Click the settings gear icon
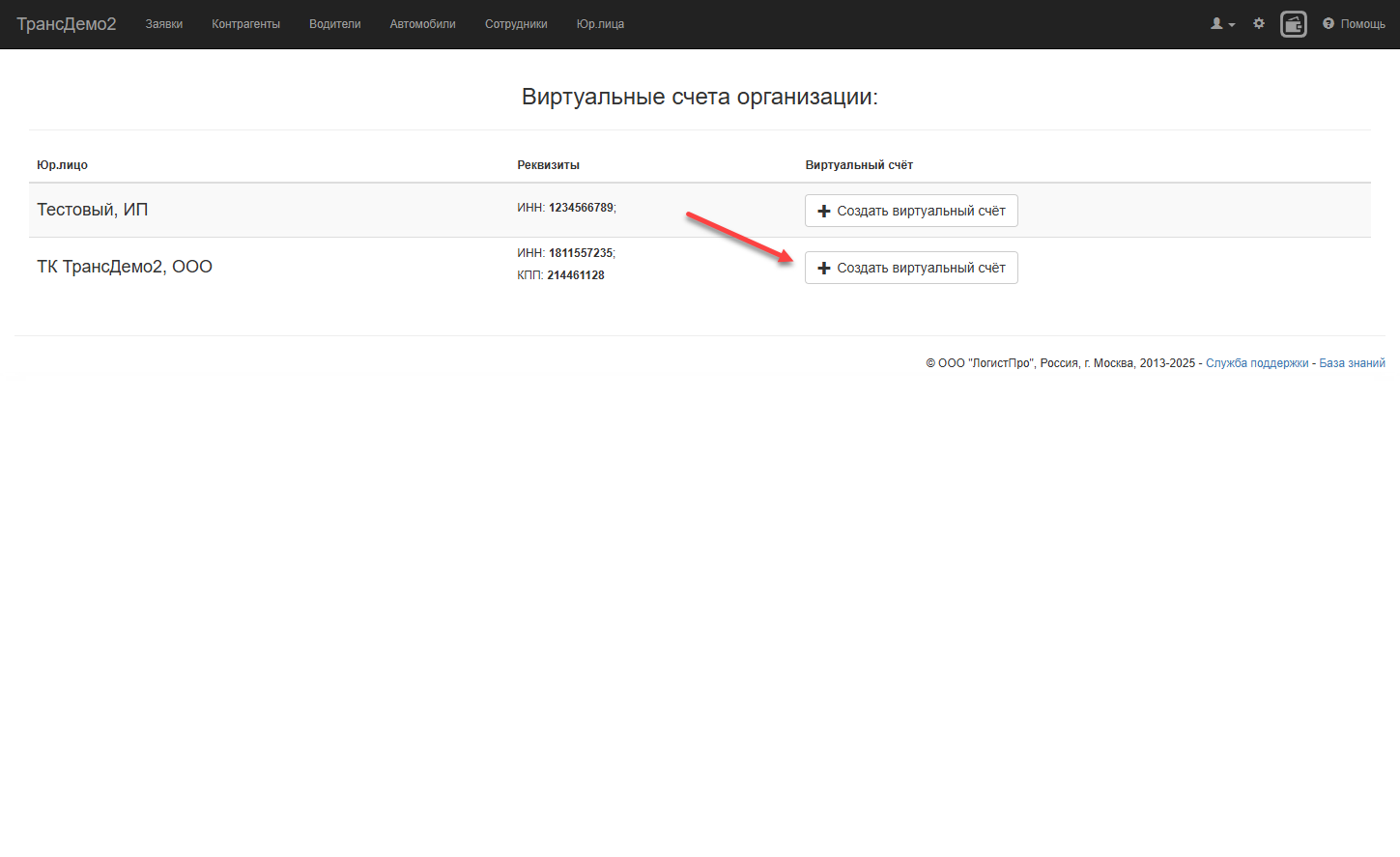The width and height of the screenshot is (1400, 857). click(1259, 23)
